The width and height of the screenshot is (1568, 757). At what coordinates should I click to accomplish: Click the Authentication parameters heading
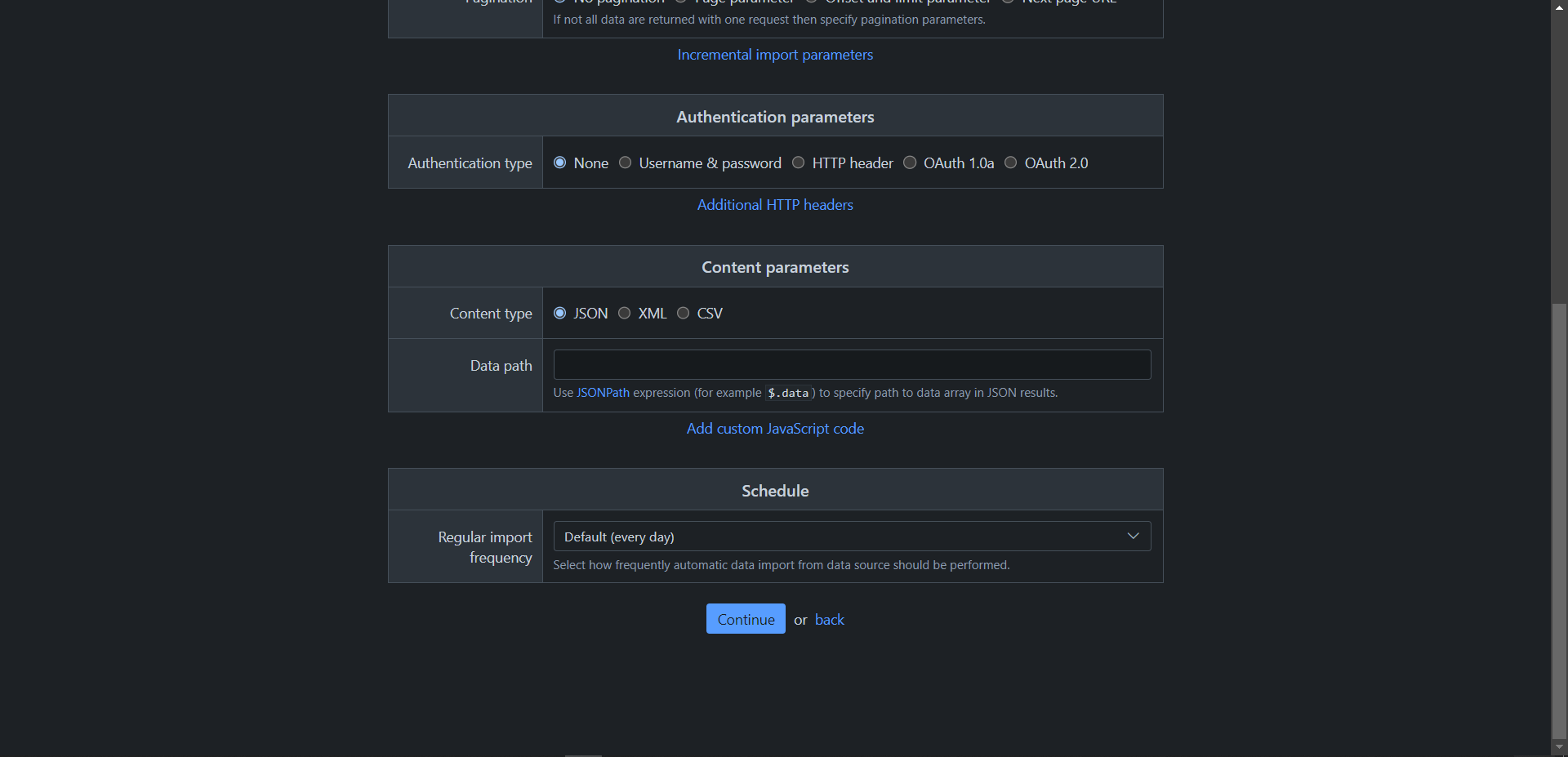tap(775, 117)
